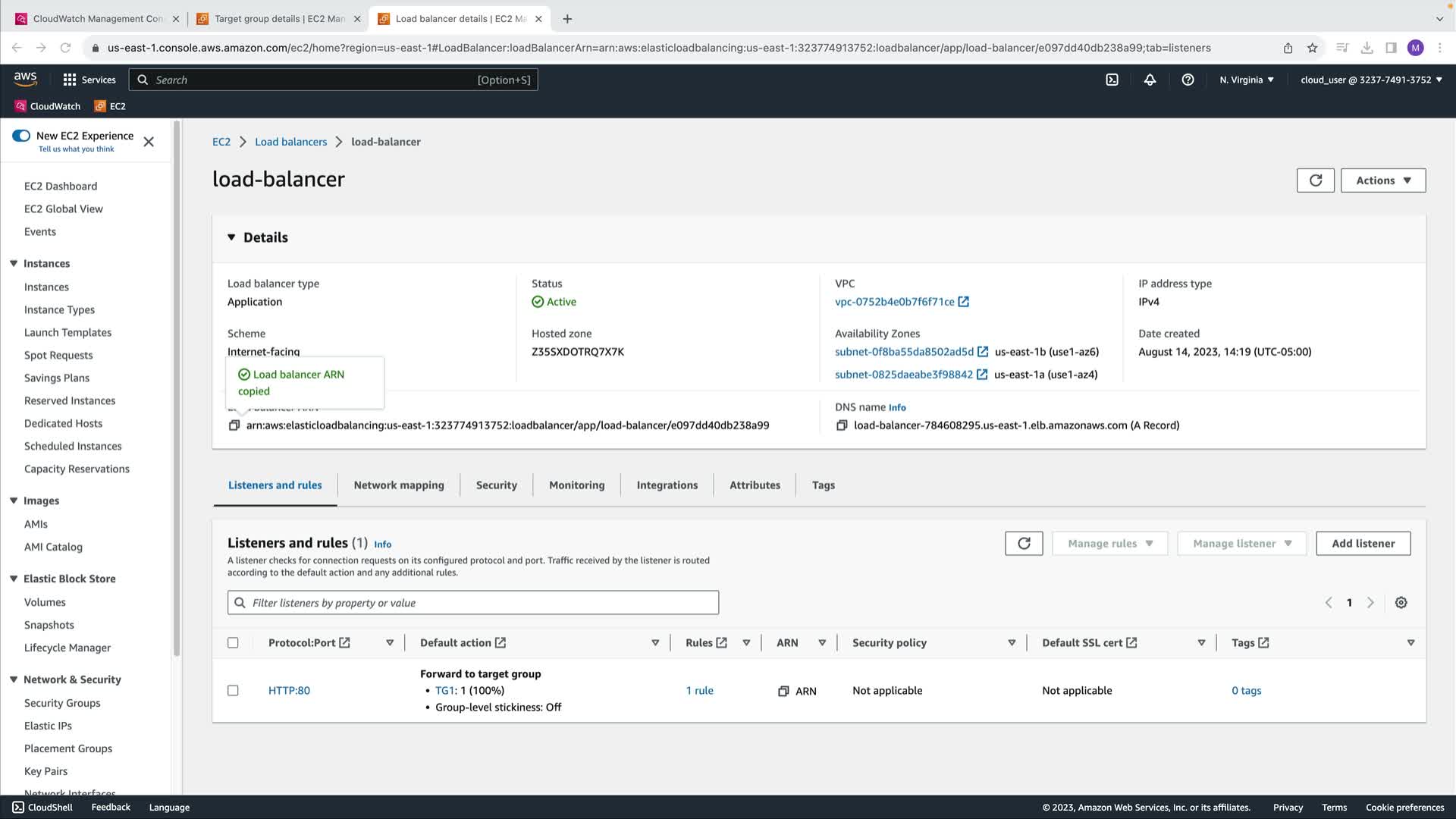Click the filter listeners search field
Screen dimensions: 1456x819
(x=473, y=603)
